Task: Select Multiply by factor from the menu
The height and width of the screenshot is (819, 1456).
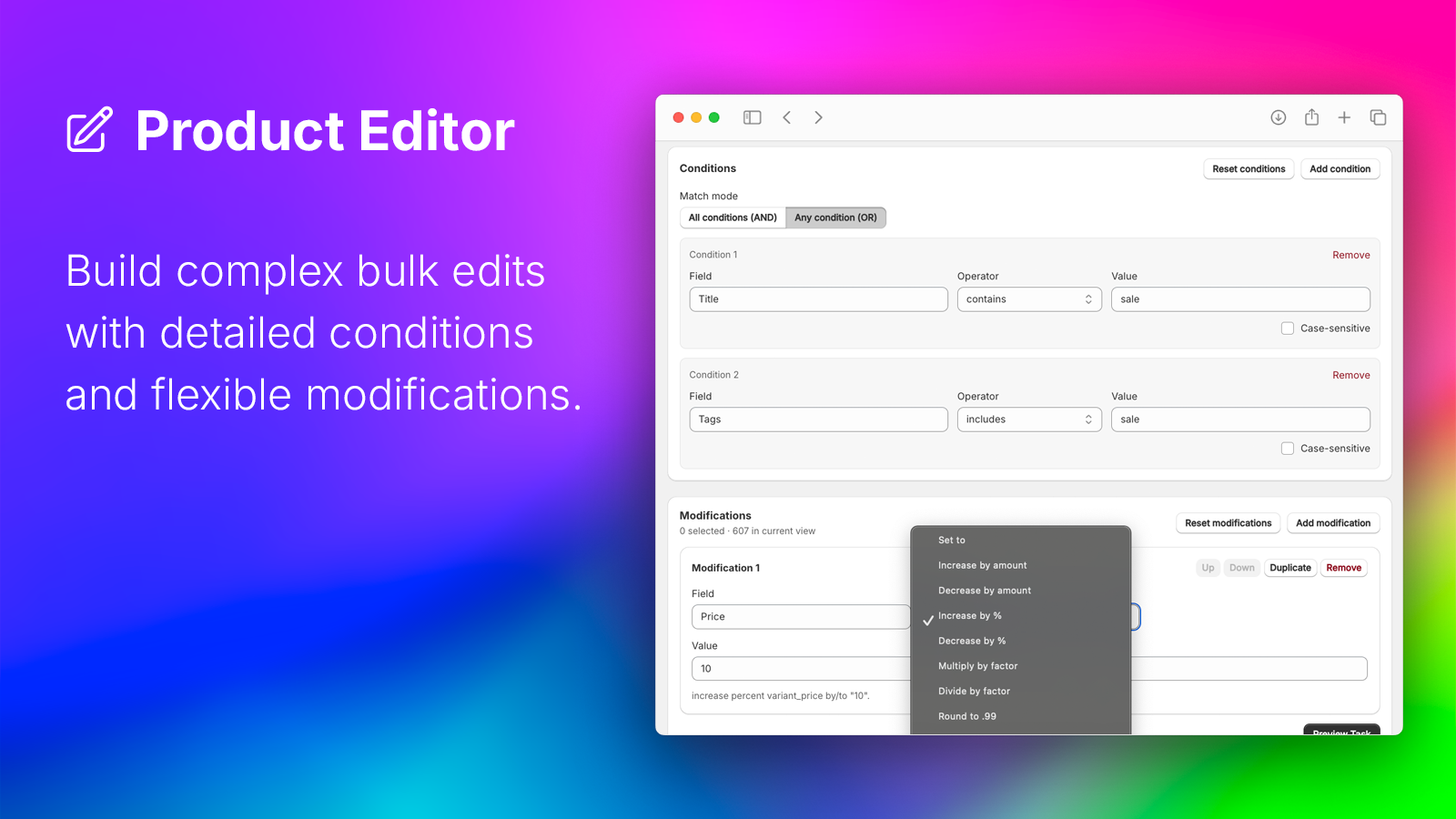Action: click(x=977, y=665)
